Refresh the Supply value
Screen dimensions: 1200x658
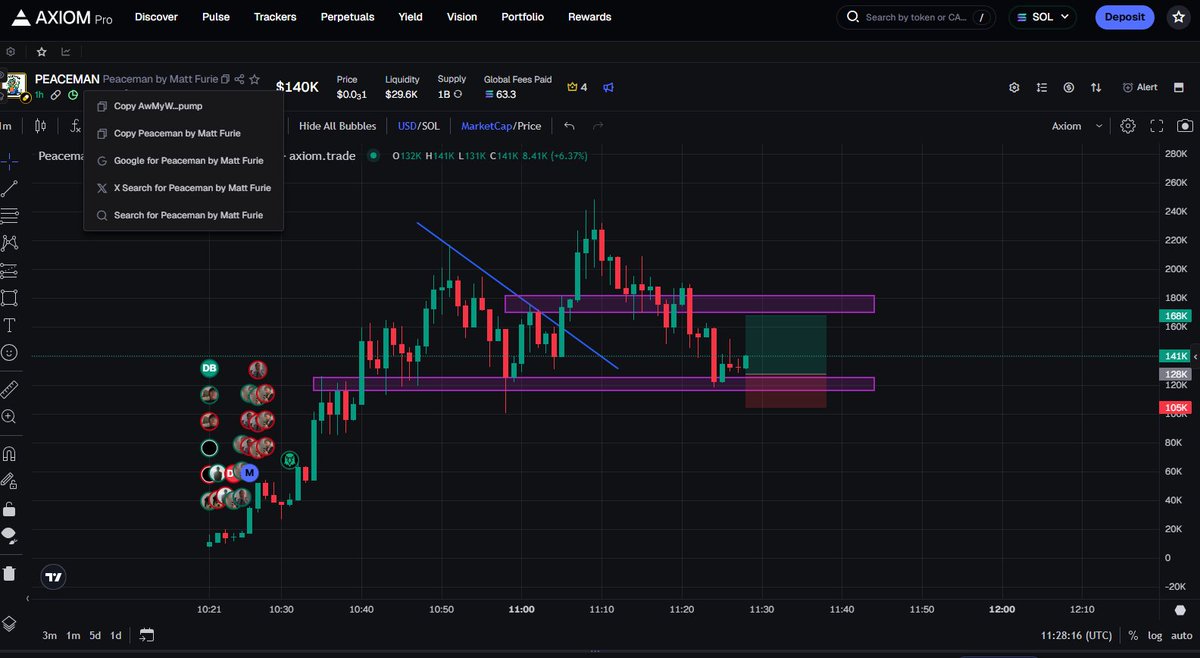pyautogui.click(x=458, y=94)
